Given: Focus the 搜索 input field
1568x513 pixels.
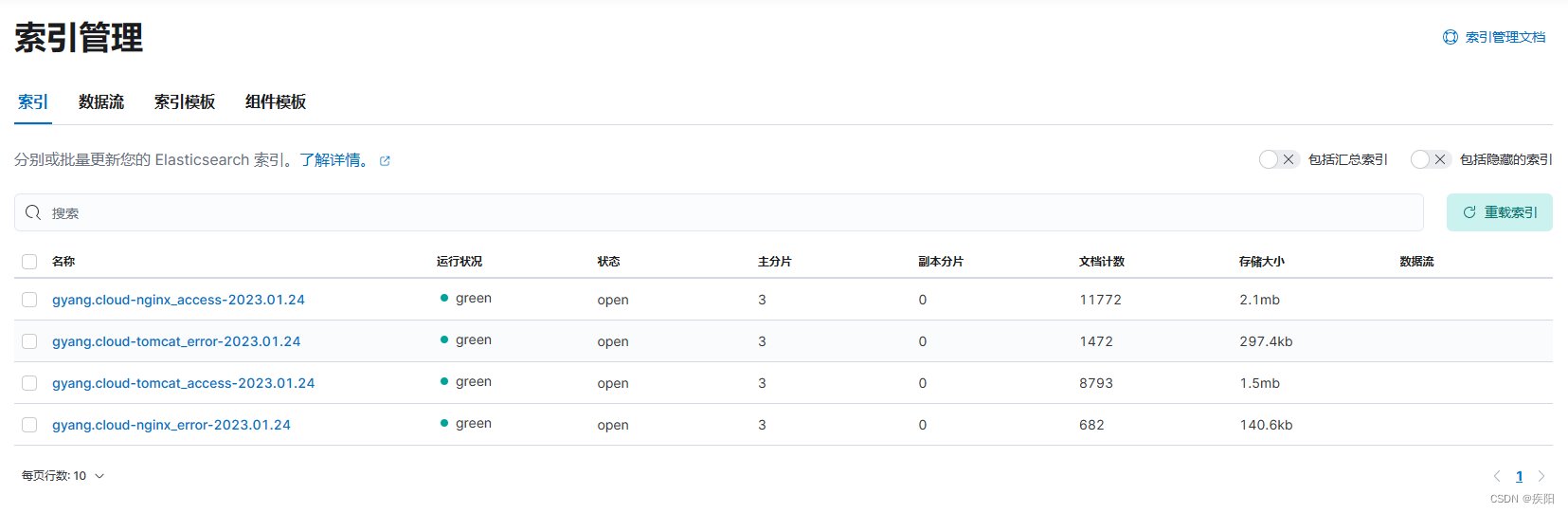Looking at the screenshot, I should [719, 212].
